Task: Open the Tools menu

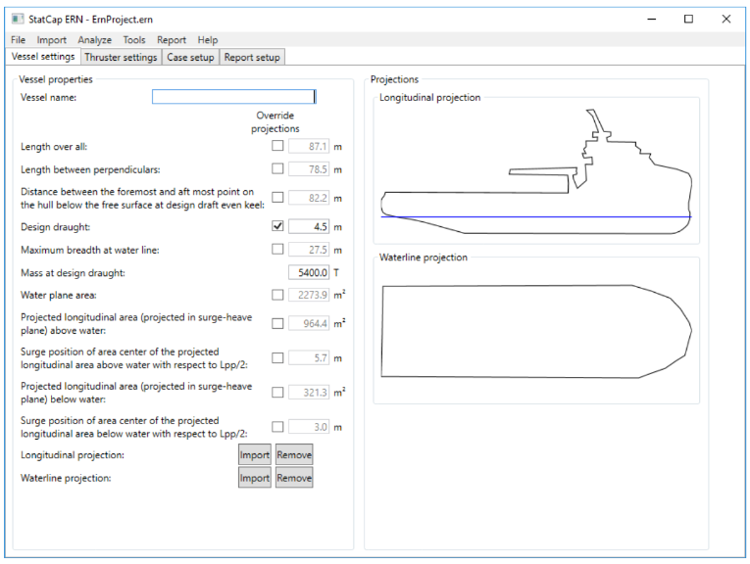Action: [x=134, y=40]
